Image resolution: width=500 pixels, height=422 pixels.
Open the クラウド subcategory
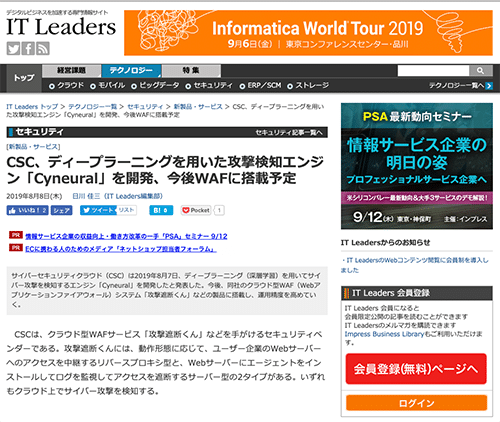67,86
